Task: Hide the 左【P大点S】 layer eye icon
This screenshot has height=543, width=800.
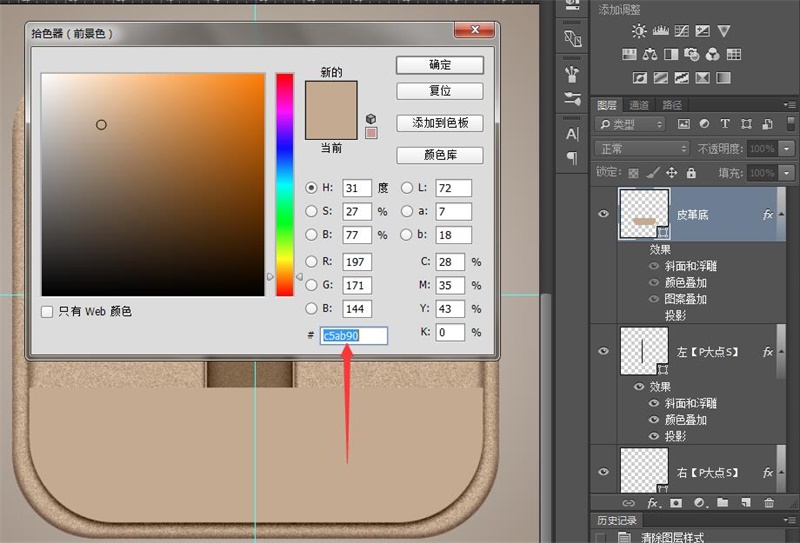Action: click(x=603, y=351)
